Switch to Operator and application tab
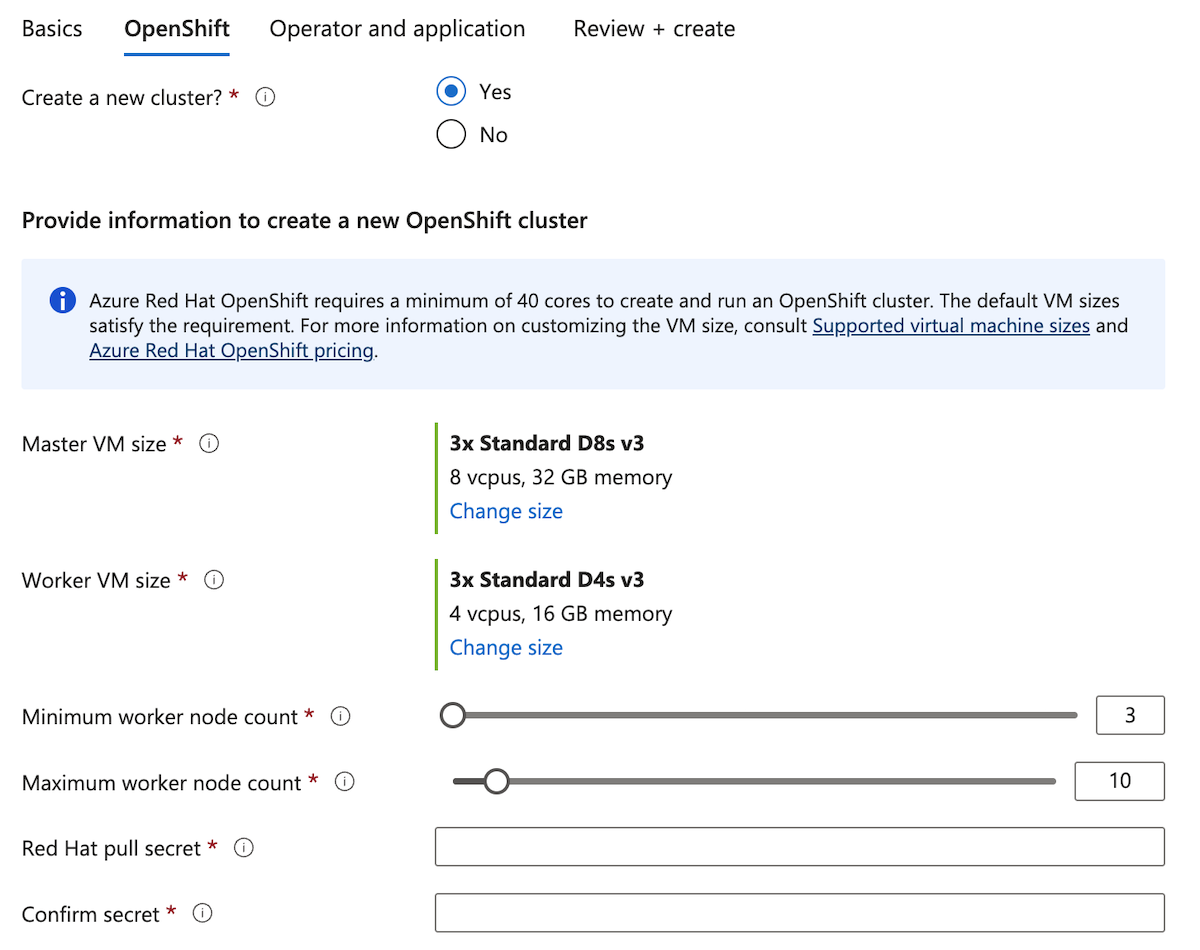This screenshot has width=1200, height=950. click(x=397, y=29)
